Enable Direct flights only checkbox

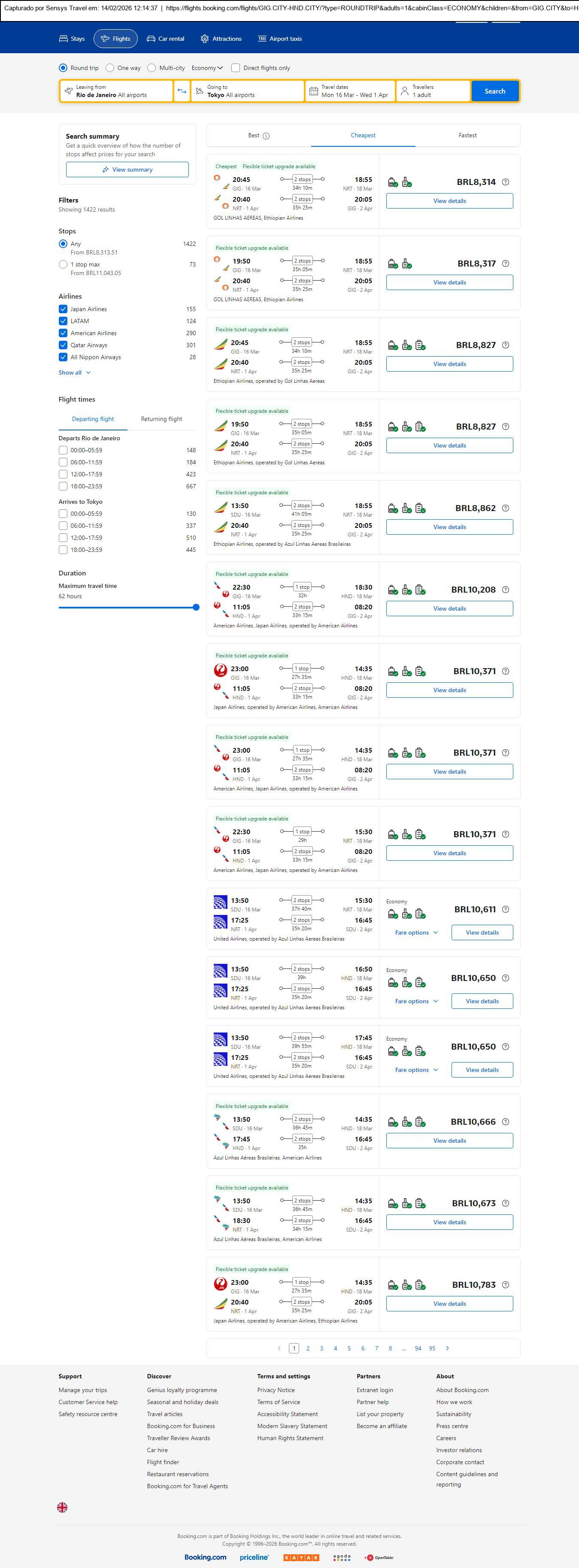236,68
